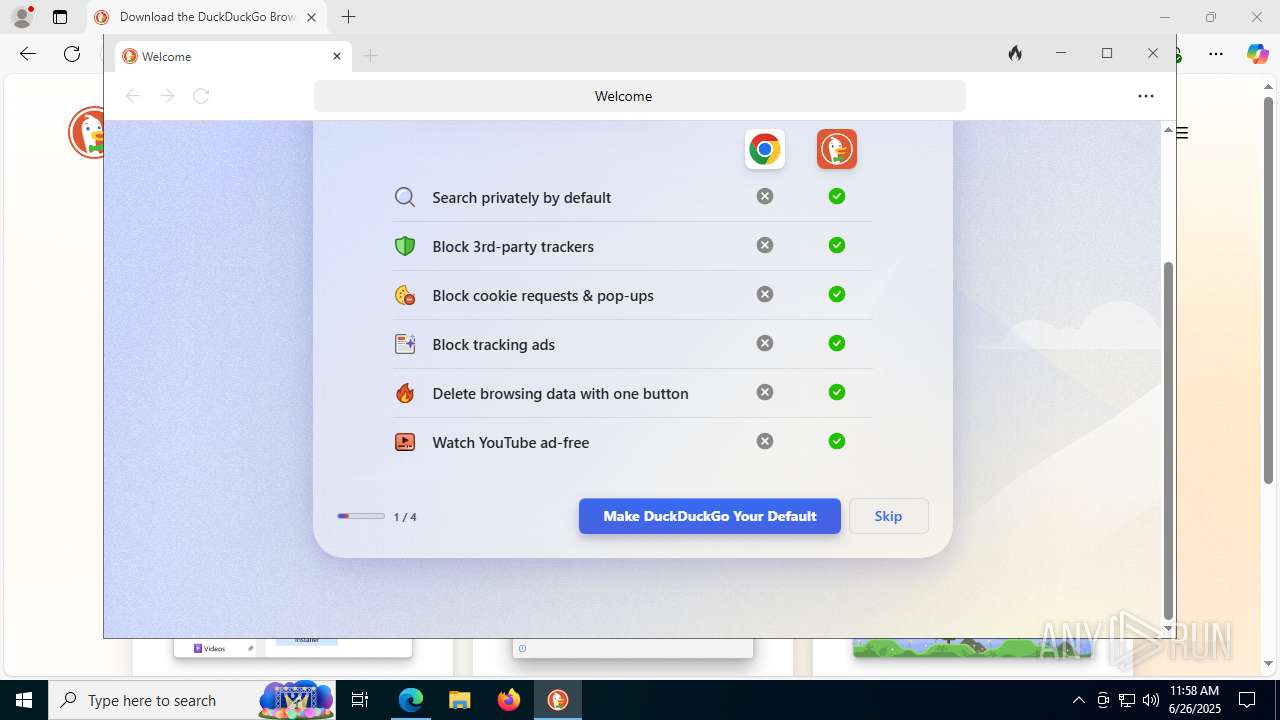
Task: Show hidden system tray icons
Action: pyautogui.click(x=1078, y=700)
